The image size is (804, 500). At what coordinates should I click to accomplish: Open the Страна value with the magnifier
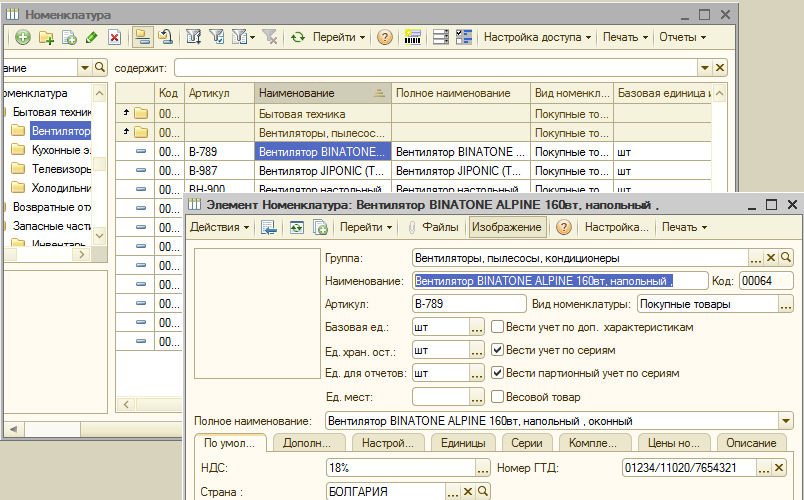pyautogui.click(x=483, y=491)
